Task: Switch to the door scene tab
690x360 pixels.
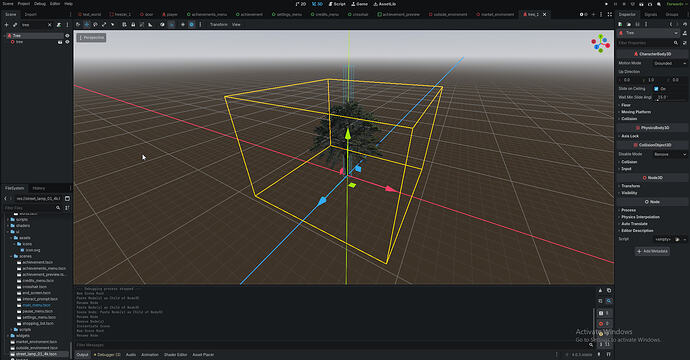Action: [x=147, y=15]
